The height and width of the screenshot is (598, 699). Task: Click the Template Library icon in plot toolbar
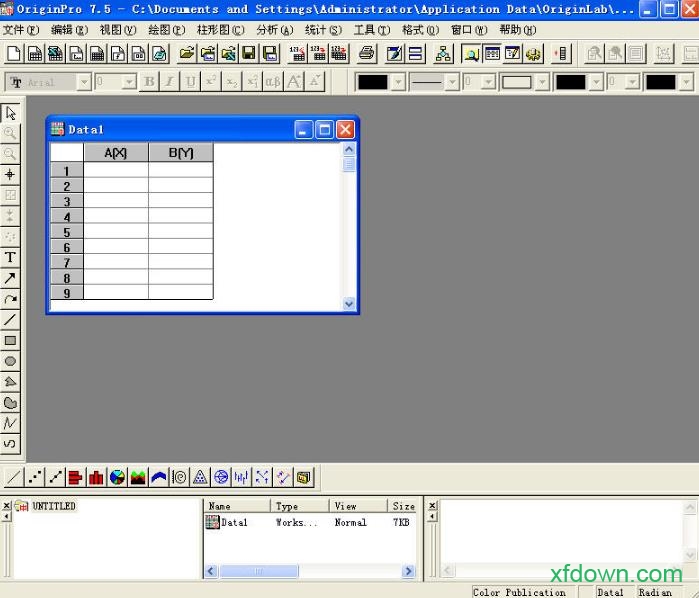tap(304, 478)
